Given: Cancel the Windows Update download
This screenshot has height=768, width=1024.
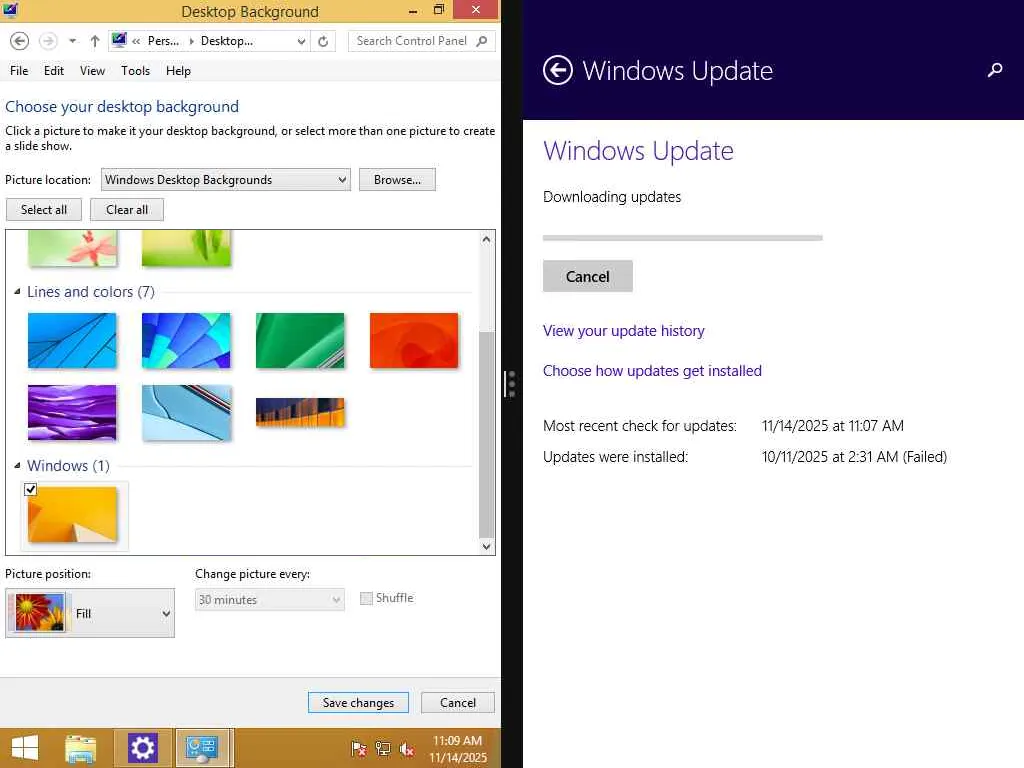Looking at the screenshot, I should click(588, 276).
